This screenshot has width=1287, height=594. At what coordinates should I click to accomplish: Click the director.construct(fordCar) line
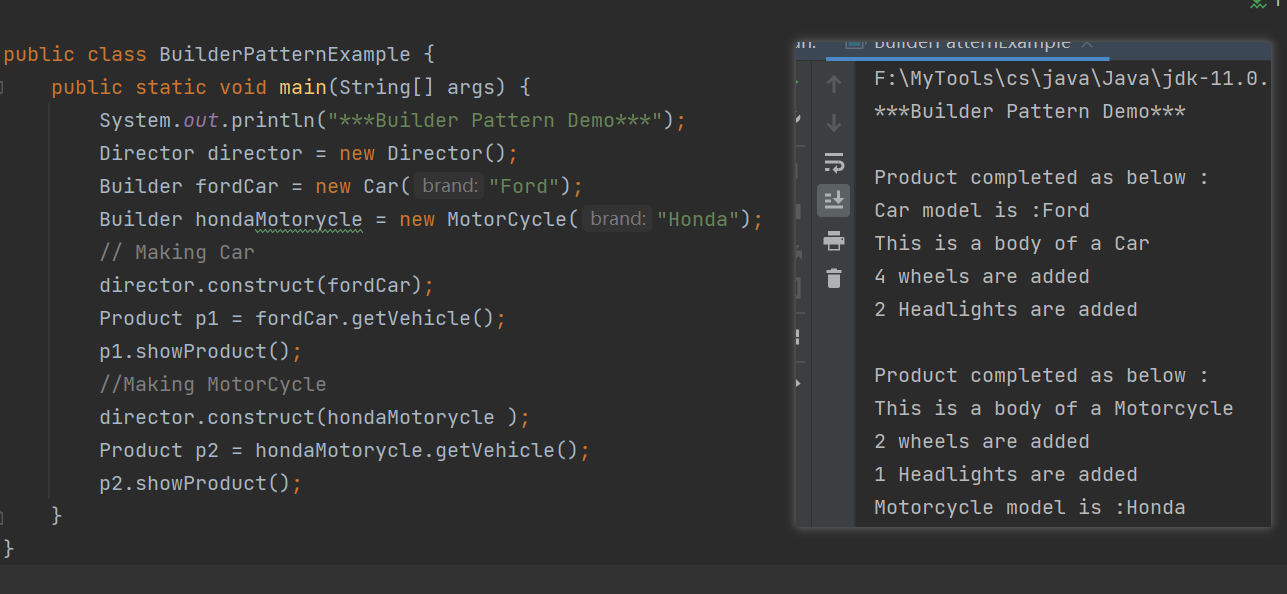267,285
